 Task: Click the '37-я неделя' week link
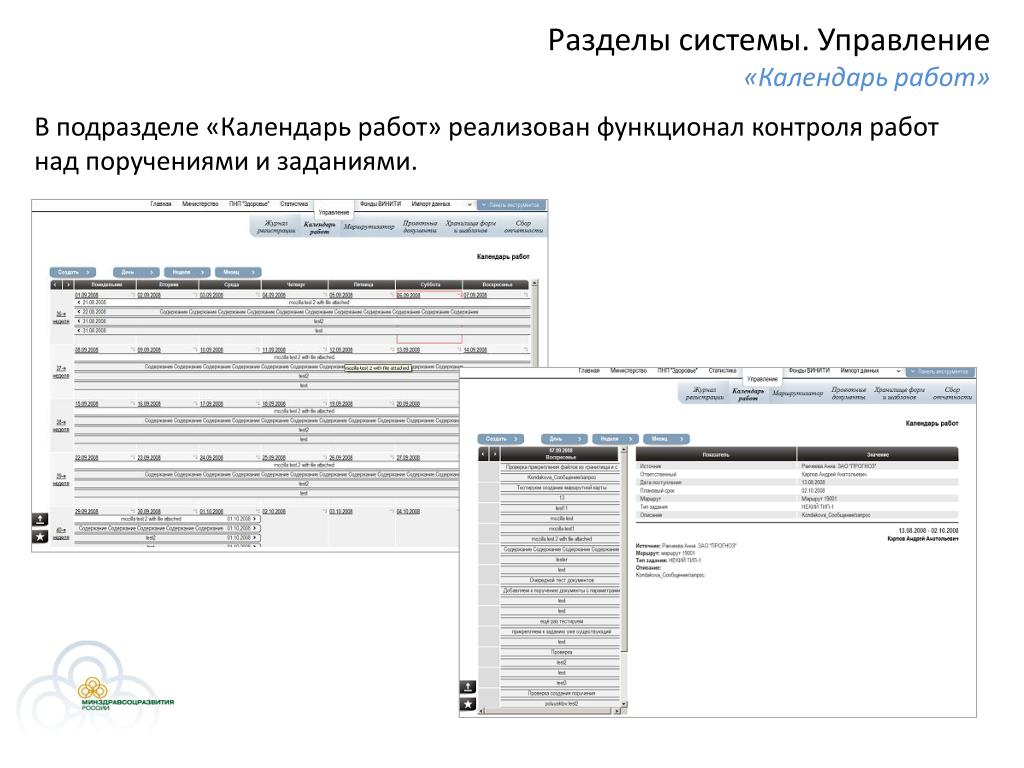click(61, 372)
